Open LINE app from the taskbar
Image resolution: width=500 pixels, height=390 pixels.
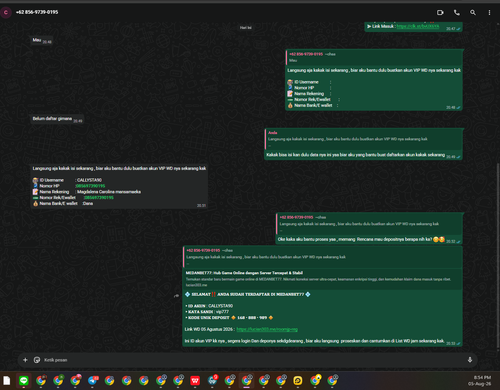click(24, 380)
